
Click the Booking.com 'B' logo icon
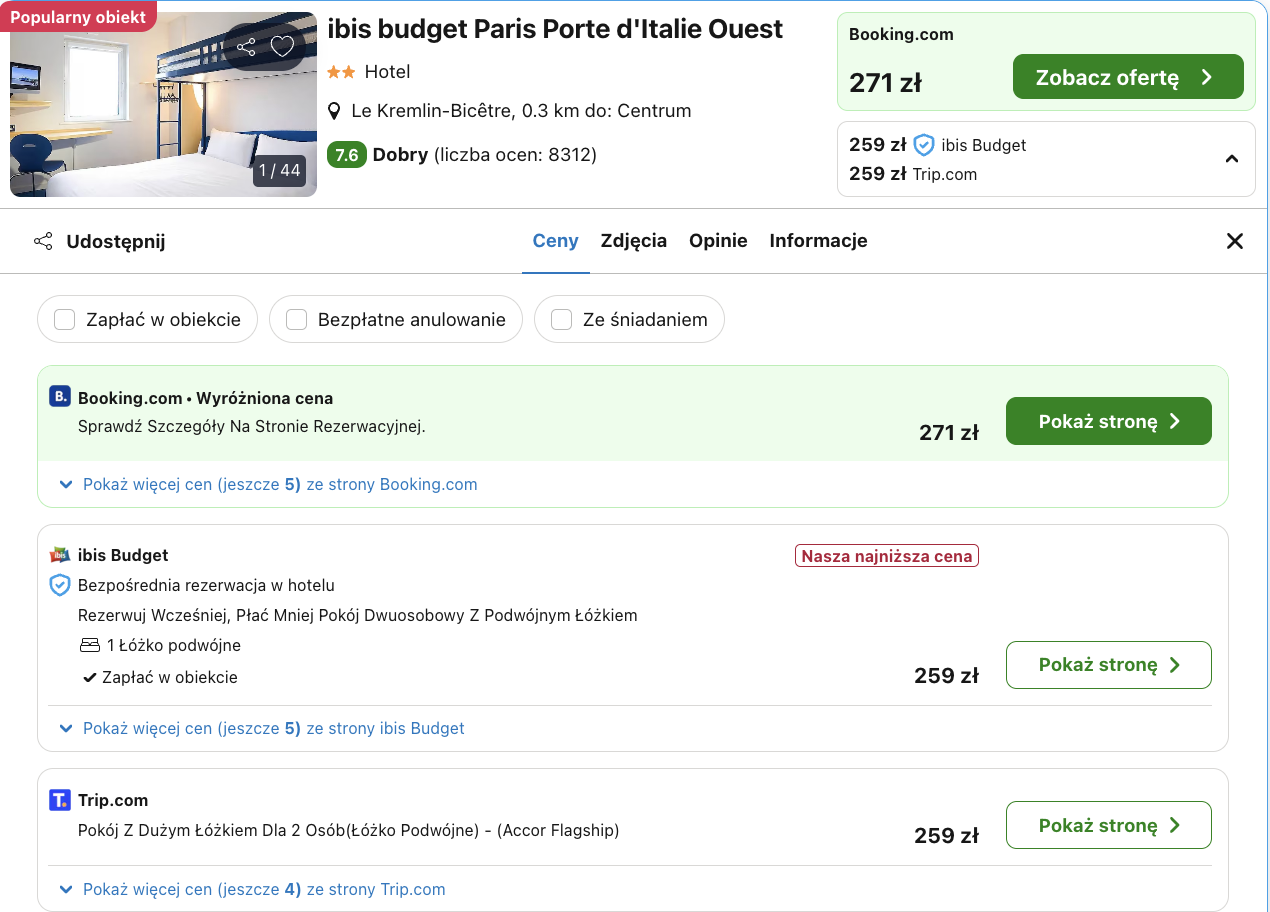(59, 396)
